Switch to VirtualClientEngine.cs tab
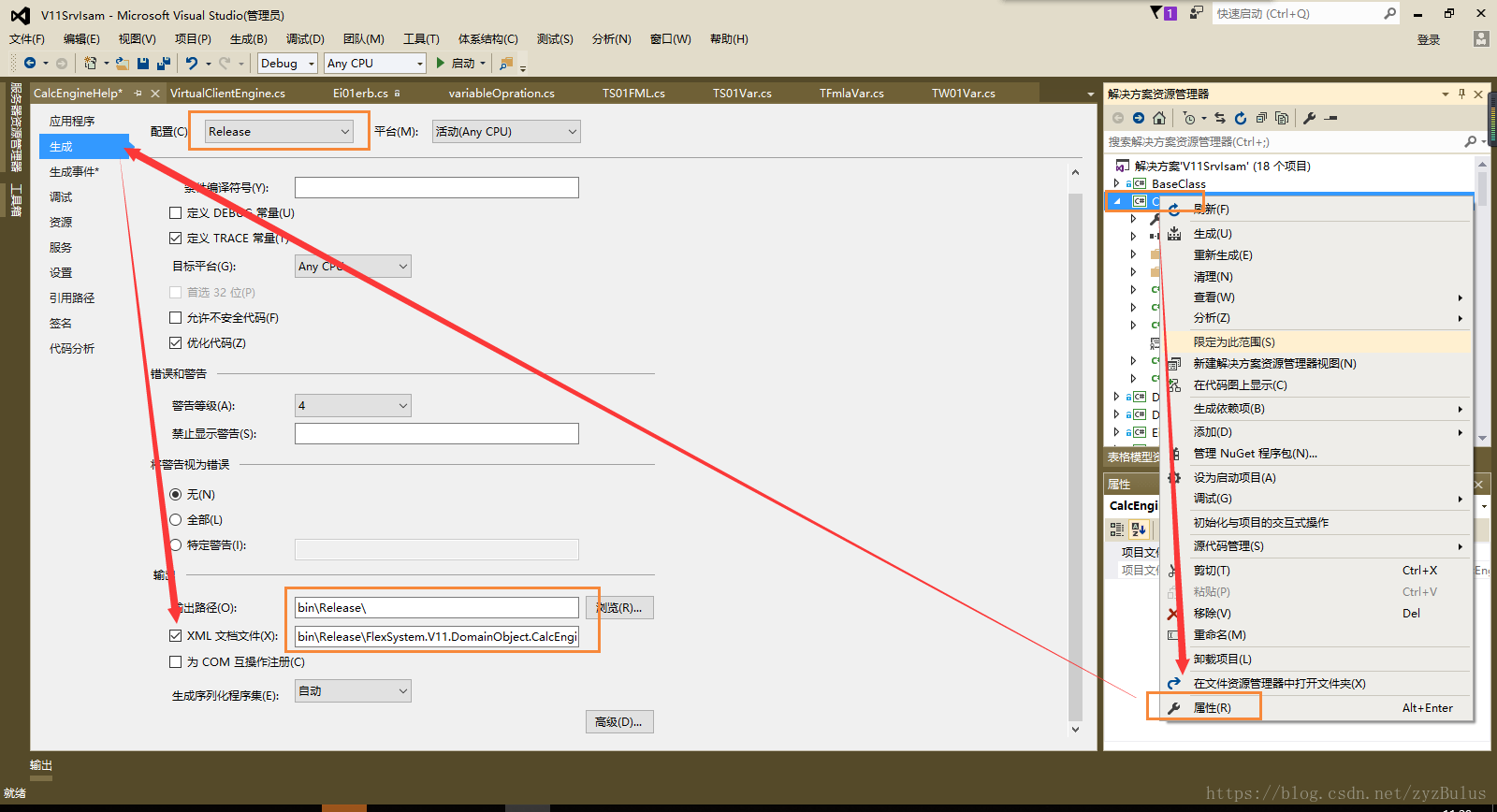 pyautogui.click(x=228, y=94)
